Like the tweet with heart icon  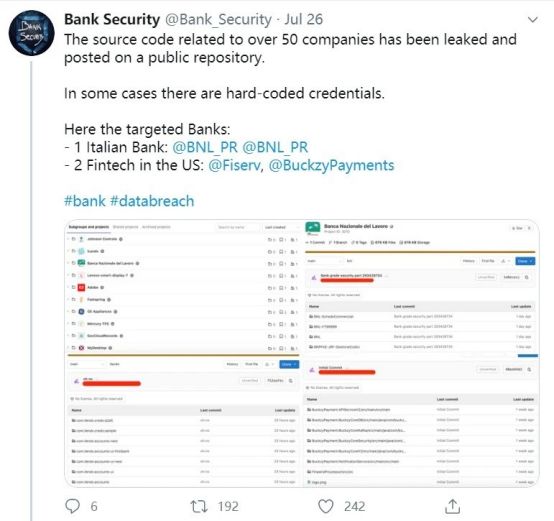(x=326, y=506)
